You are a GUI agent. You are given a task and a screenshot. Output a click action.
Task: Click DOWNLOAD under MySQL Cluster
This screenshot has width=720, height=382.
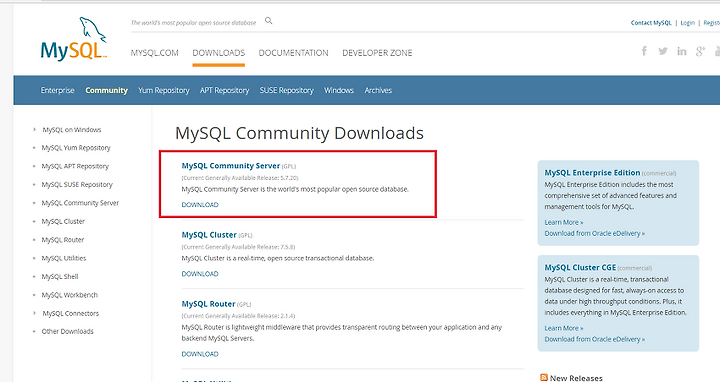click(x=200, y=274)
